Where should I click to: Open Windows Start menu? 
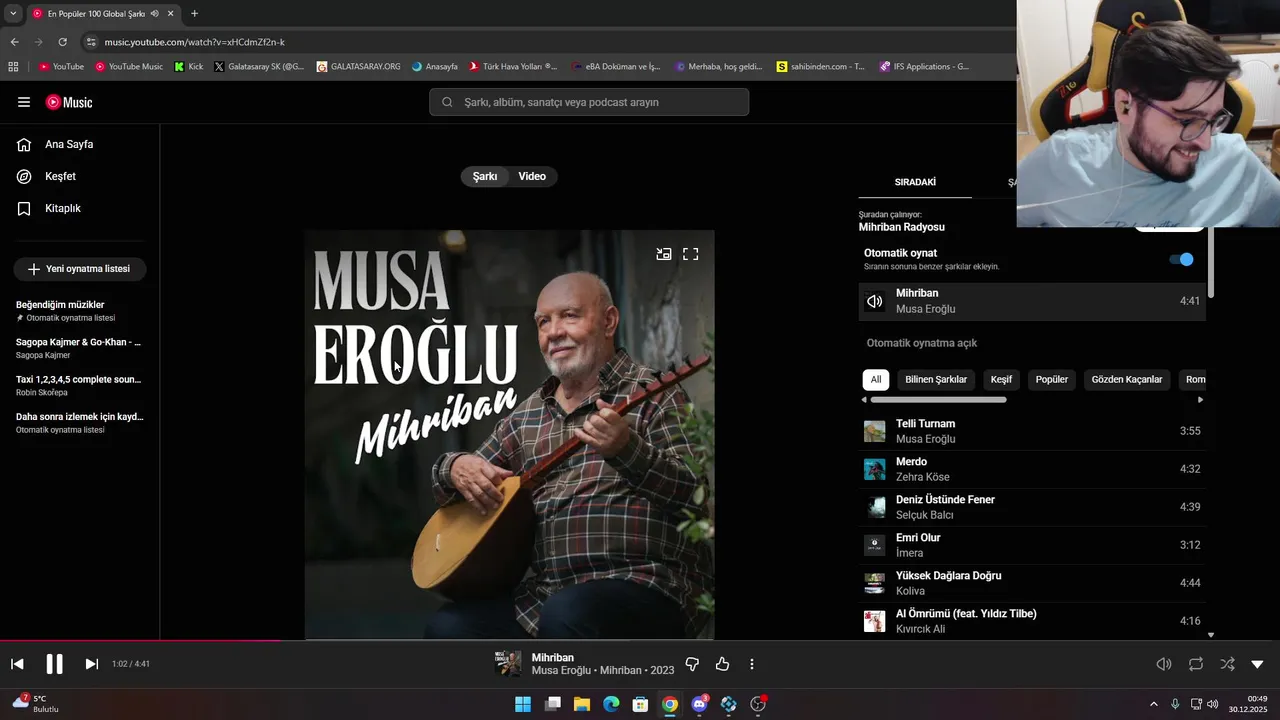[523, 704]
